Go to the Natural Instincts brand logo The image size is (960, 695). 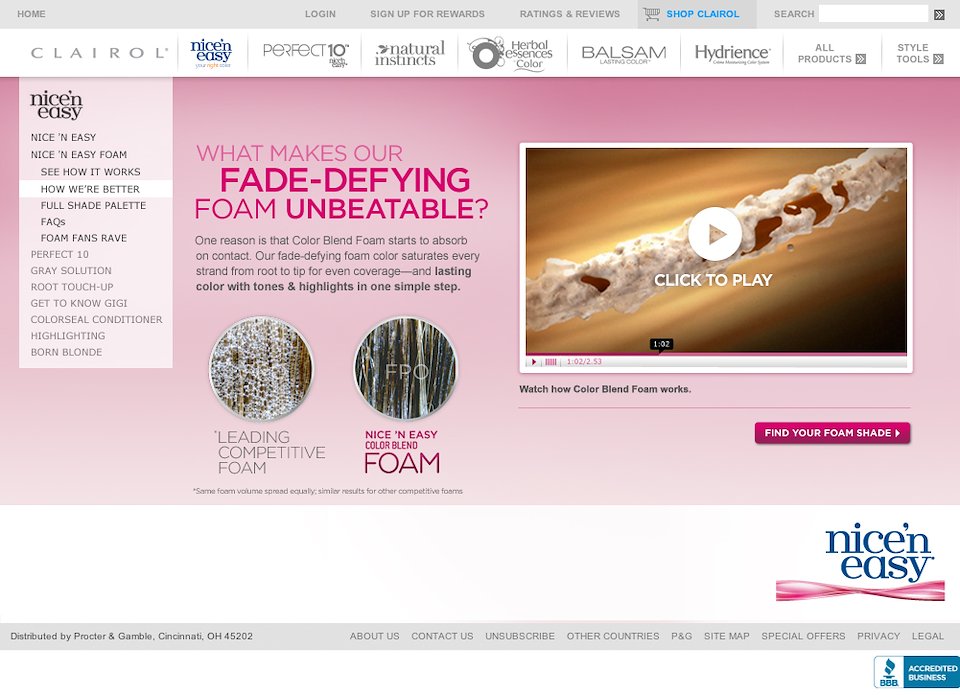click(x=410, y=54)
